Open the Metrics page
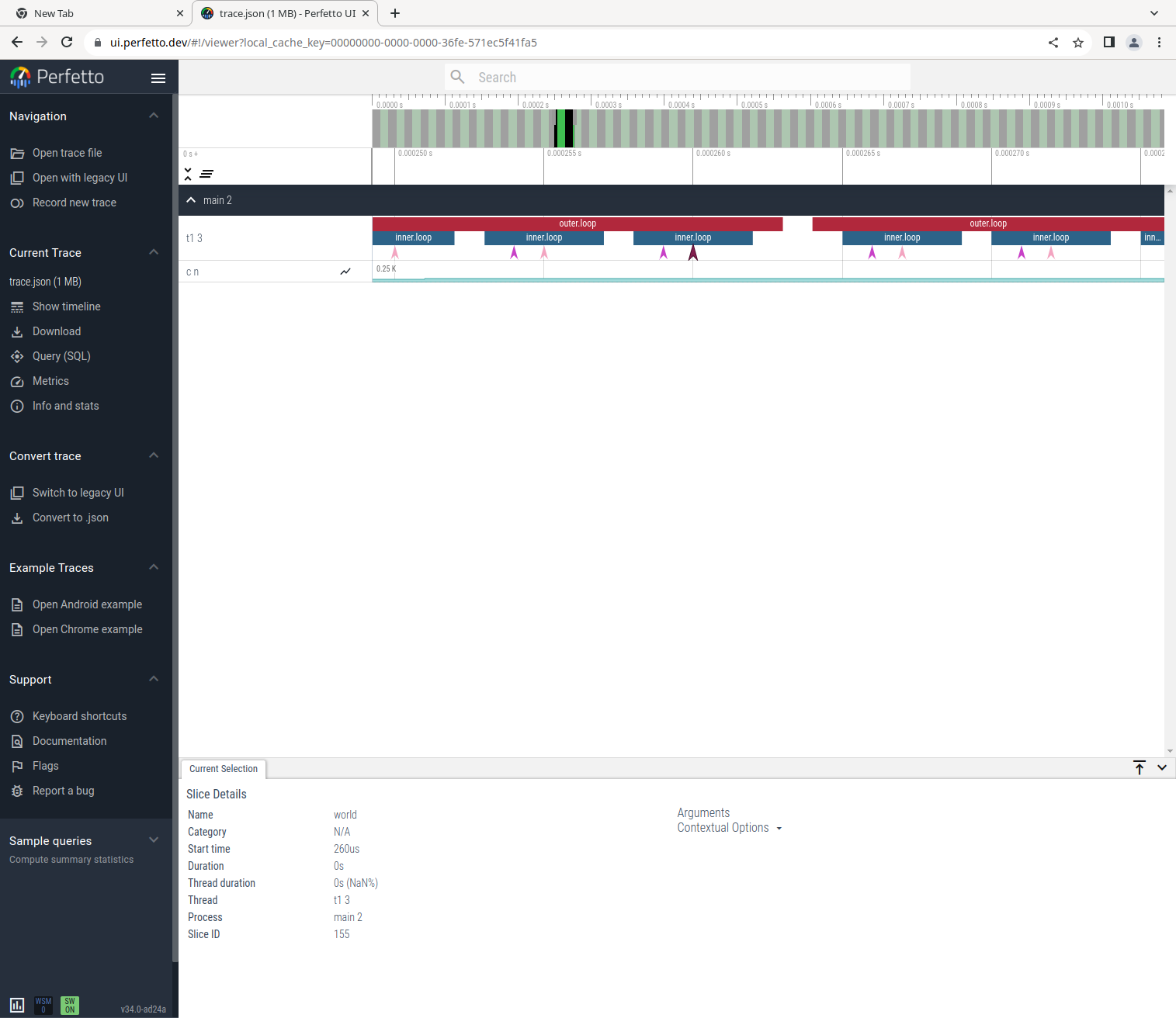Image resolution: width=1176 pixels, height=1018 pixels. (51, 381)
